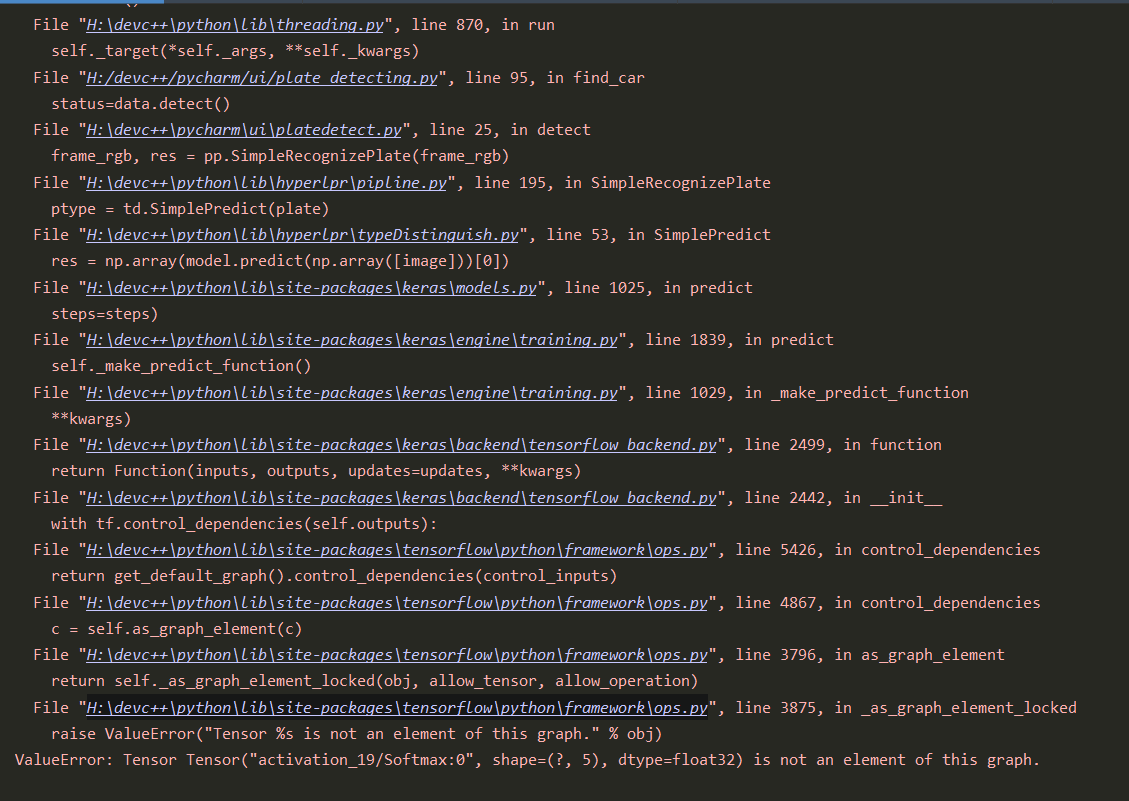Select the 'self._make_predict_function()' code line

(x=181, y=366)
